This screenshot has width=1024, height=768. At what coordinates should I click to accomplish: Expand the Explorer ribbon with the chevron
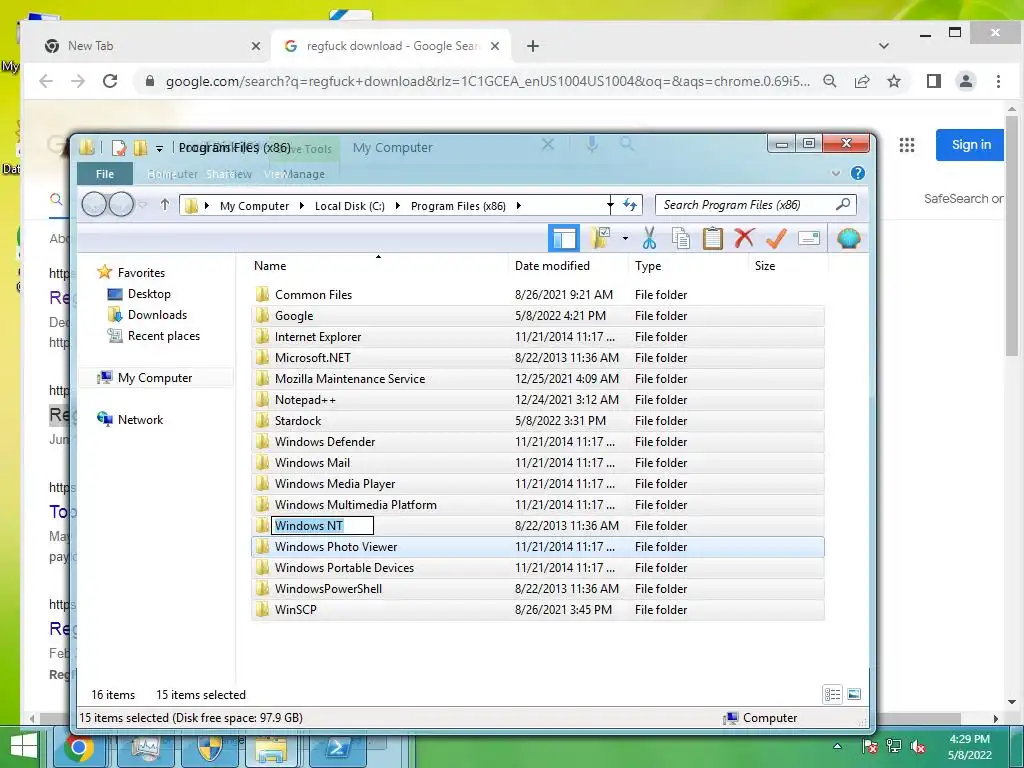coord(835,174)
